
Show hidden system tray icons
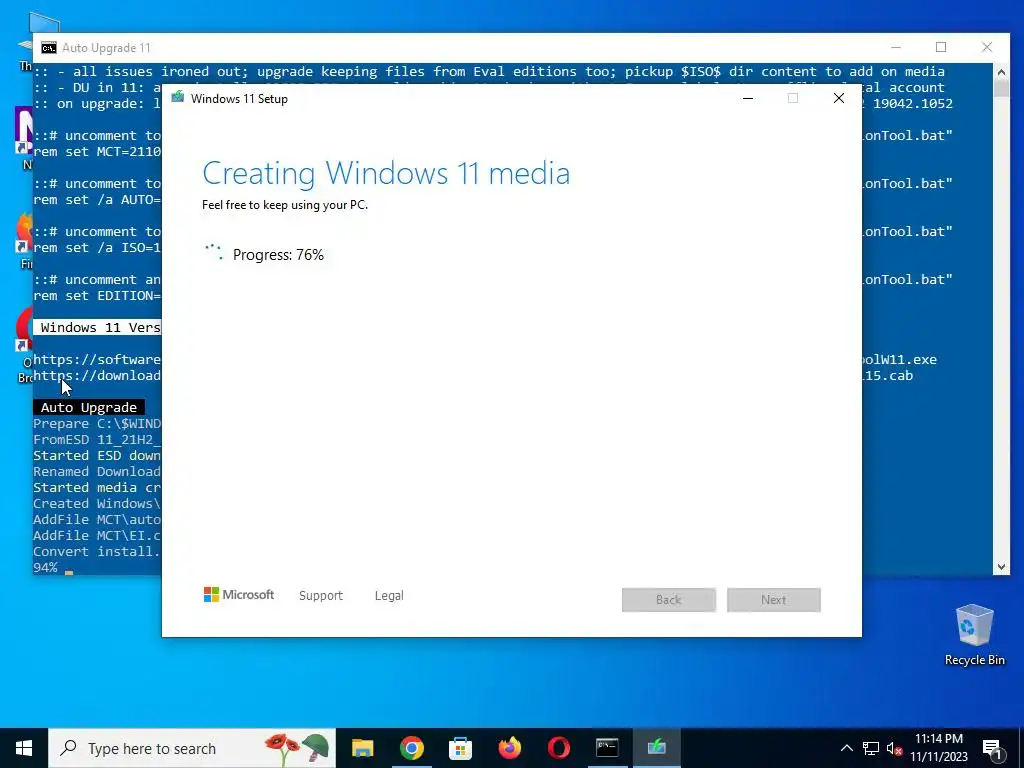pos(846,748)
